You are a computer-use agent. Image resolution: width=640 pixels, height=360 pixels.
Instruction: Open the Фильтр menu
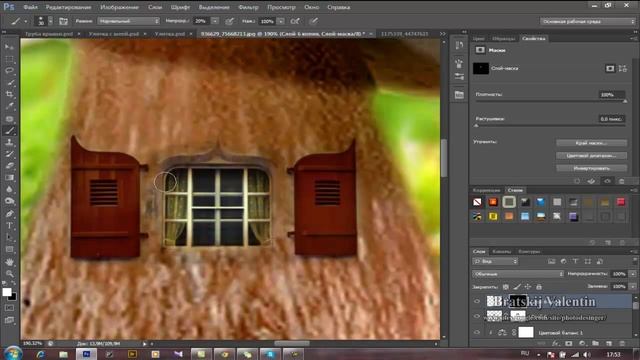tap(248, 7)
